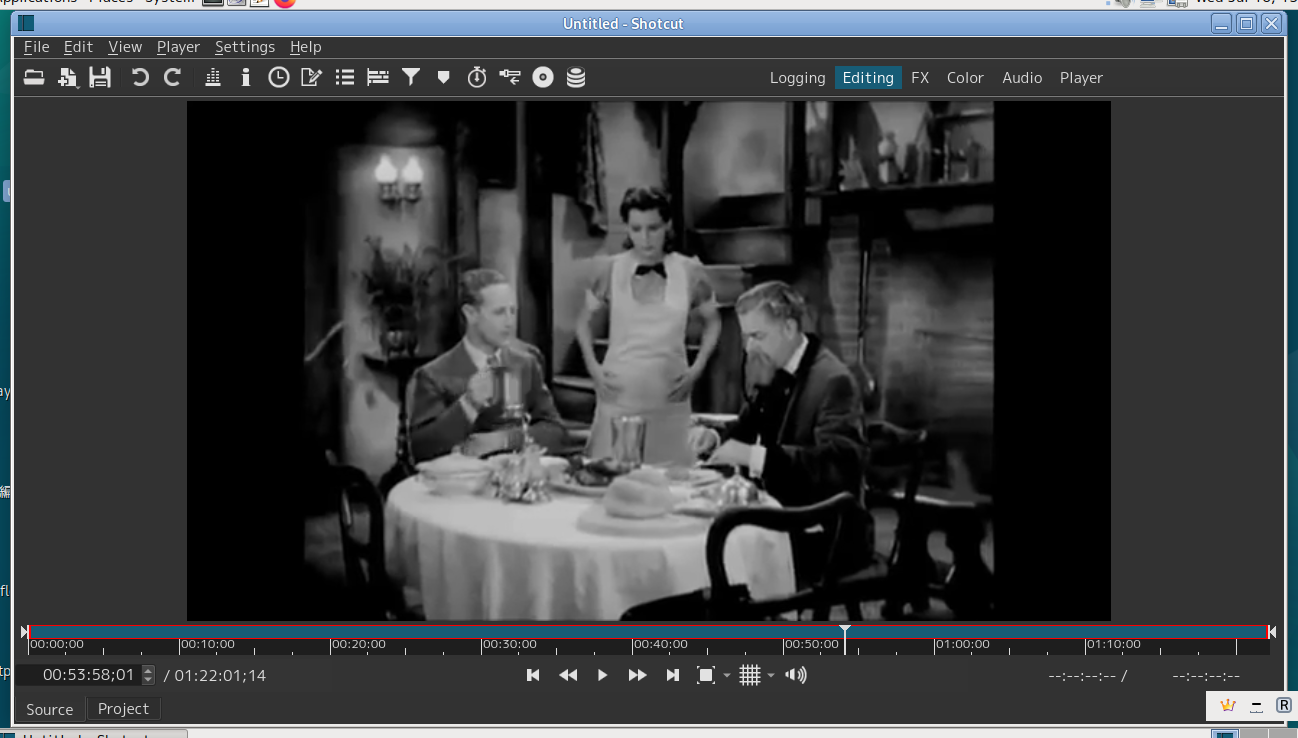Expand the grid options dropdown arrow
Image resolution: width=1298 pixels, height=738 pixels.
click(x=771, y=676)
